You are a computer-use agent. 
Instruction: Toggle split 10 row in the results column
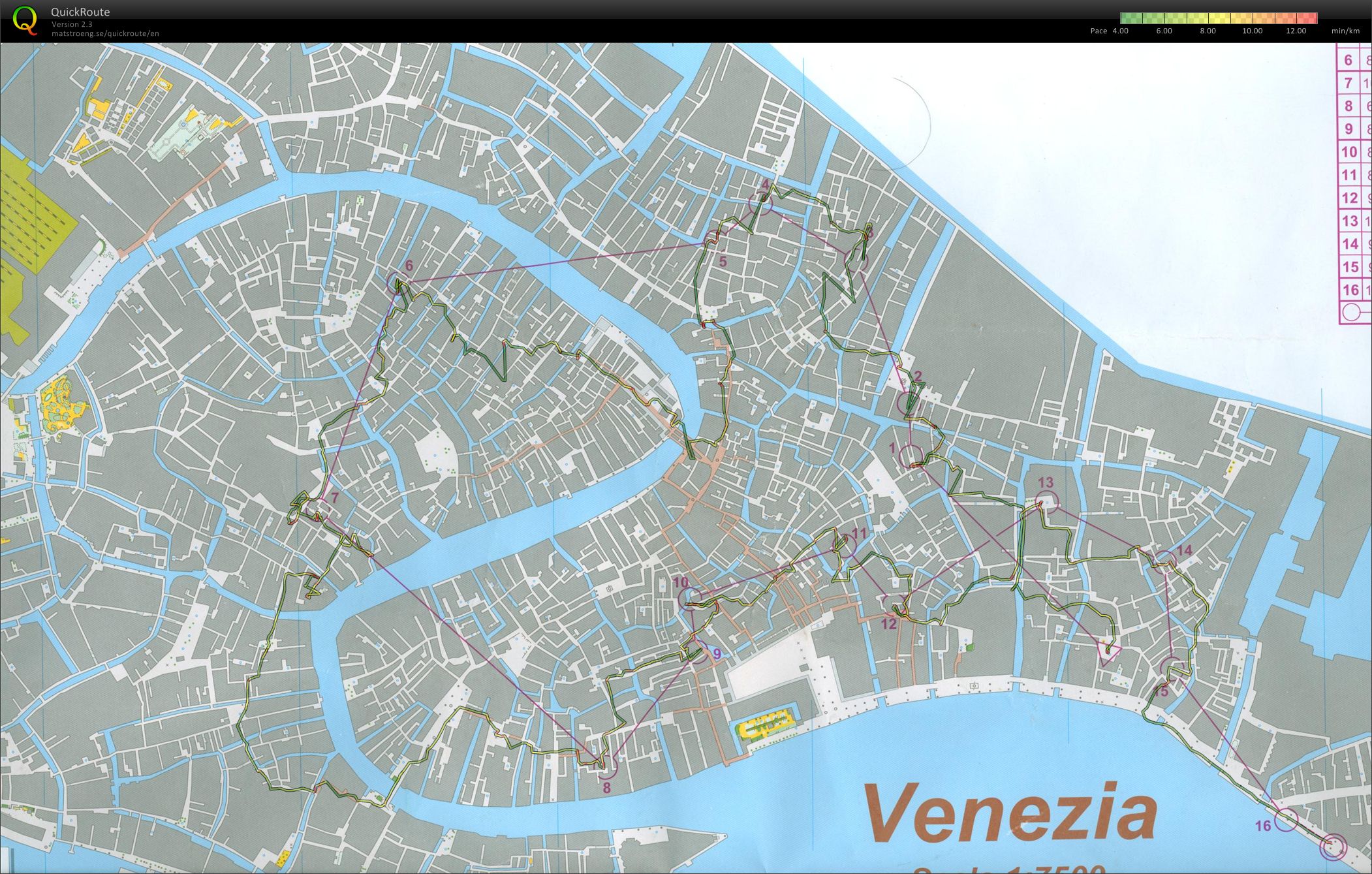point(1348,151)
